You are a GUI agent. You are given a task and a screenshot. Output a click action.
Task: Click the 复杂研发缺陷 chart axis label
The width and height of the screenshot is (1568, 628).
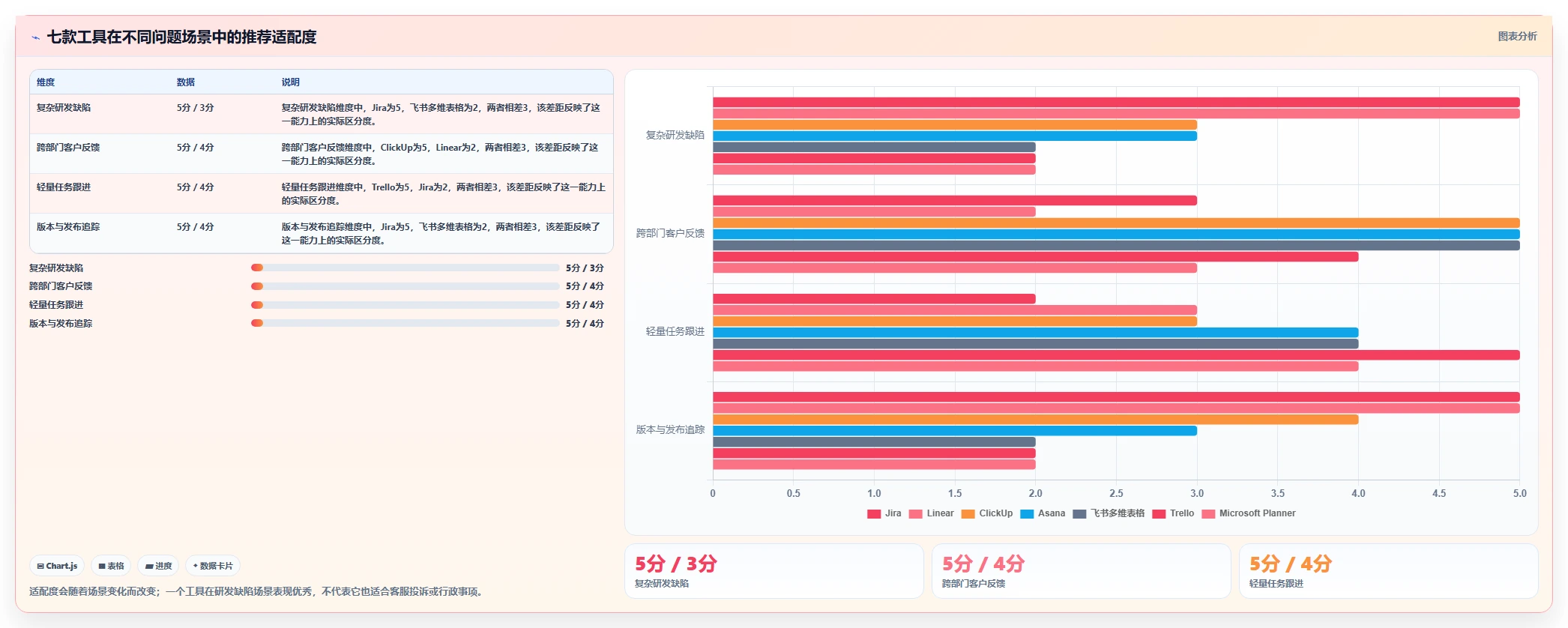675,136
